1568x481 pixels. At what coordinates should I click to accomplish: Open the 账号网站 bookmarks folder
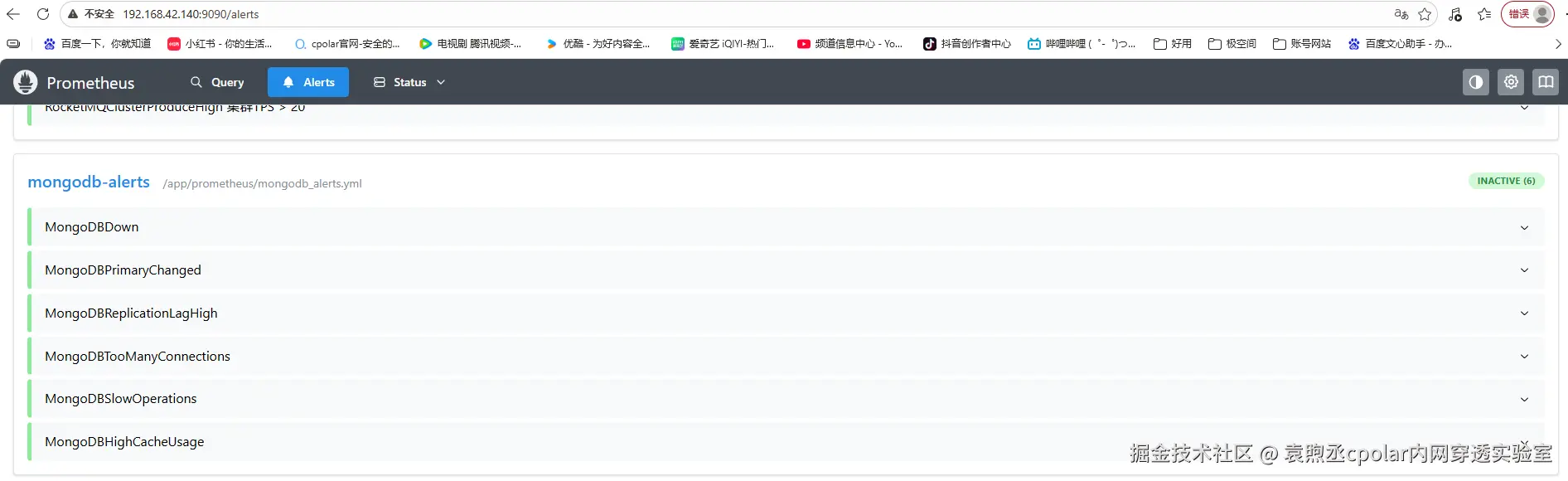[x=1302, y=44]
